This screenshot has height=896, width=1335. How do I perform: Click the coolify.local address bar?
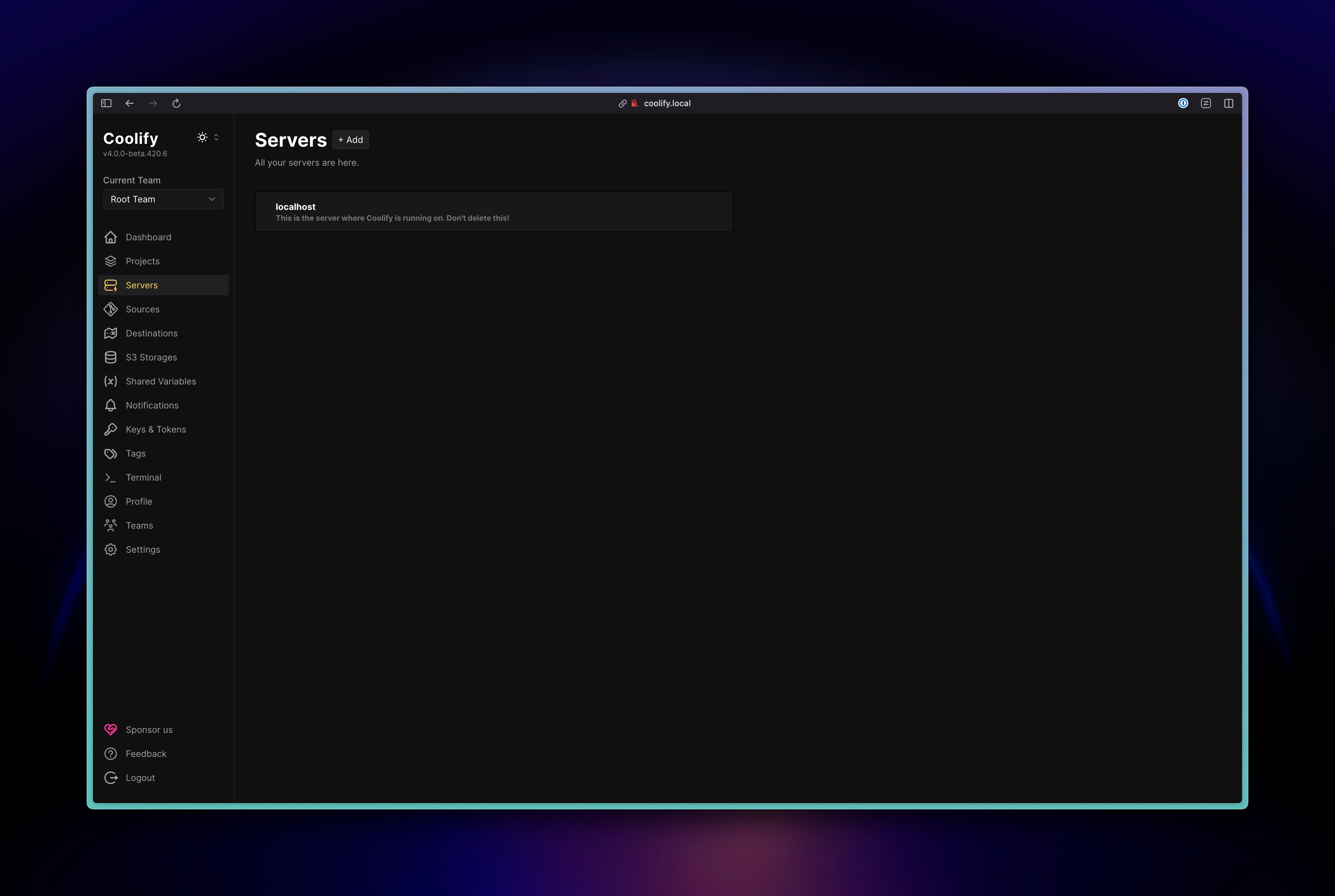(x=666, y=103)
